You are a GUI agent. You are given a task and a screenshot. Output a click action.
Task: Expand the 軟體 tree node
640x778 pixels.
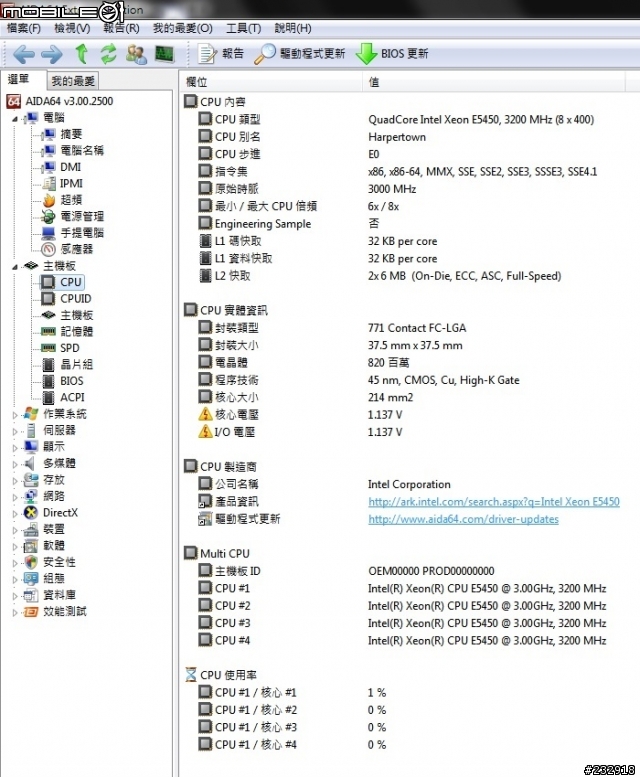pos(15,546)
